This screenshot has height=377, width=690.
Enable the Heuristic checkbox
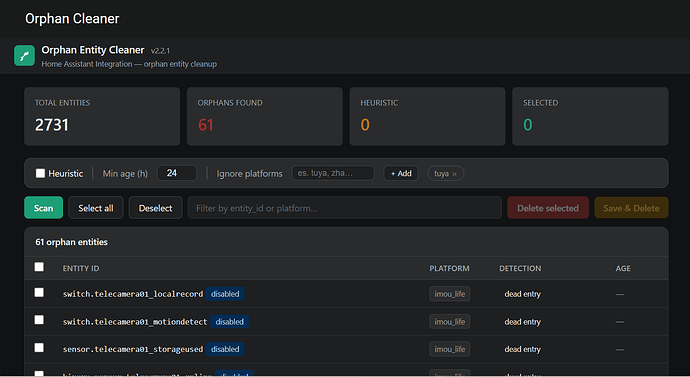point(40,173)
